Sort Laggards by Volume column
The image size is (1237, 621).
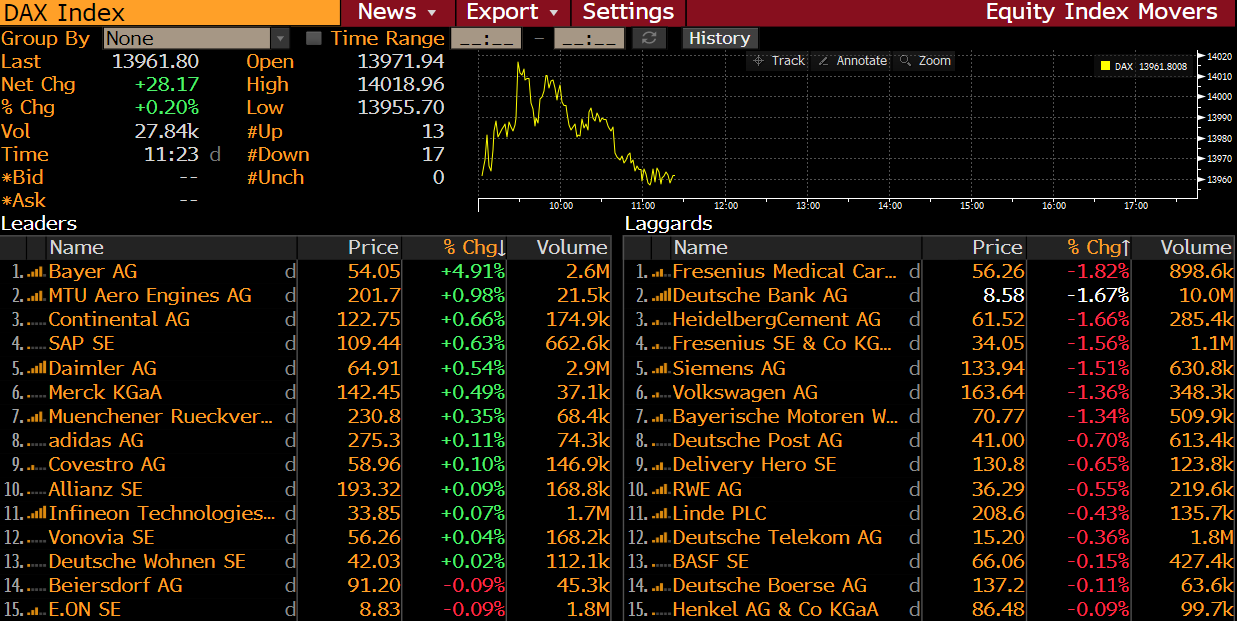[1185, 247]
